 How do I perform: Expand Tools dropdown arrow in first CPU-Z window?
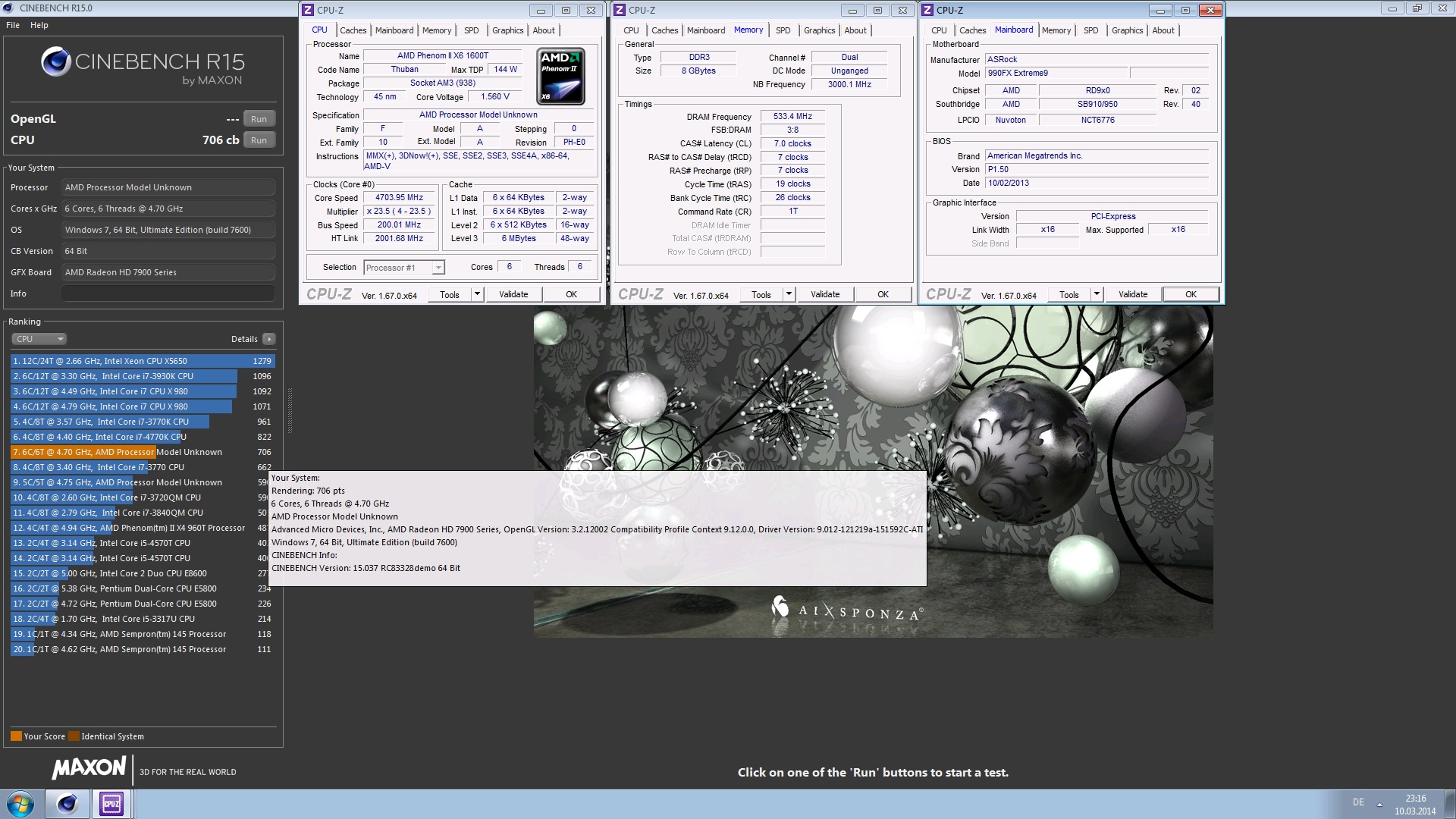coord(477,294)
